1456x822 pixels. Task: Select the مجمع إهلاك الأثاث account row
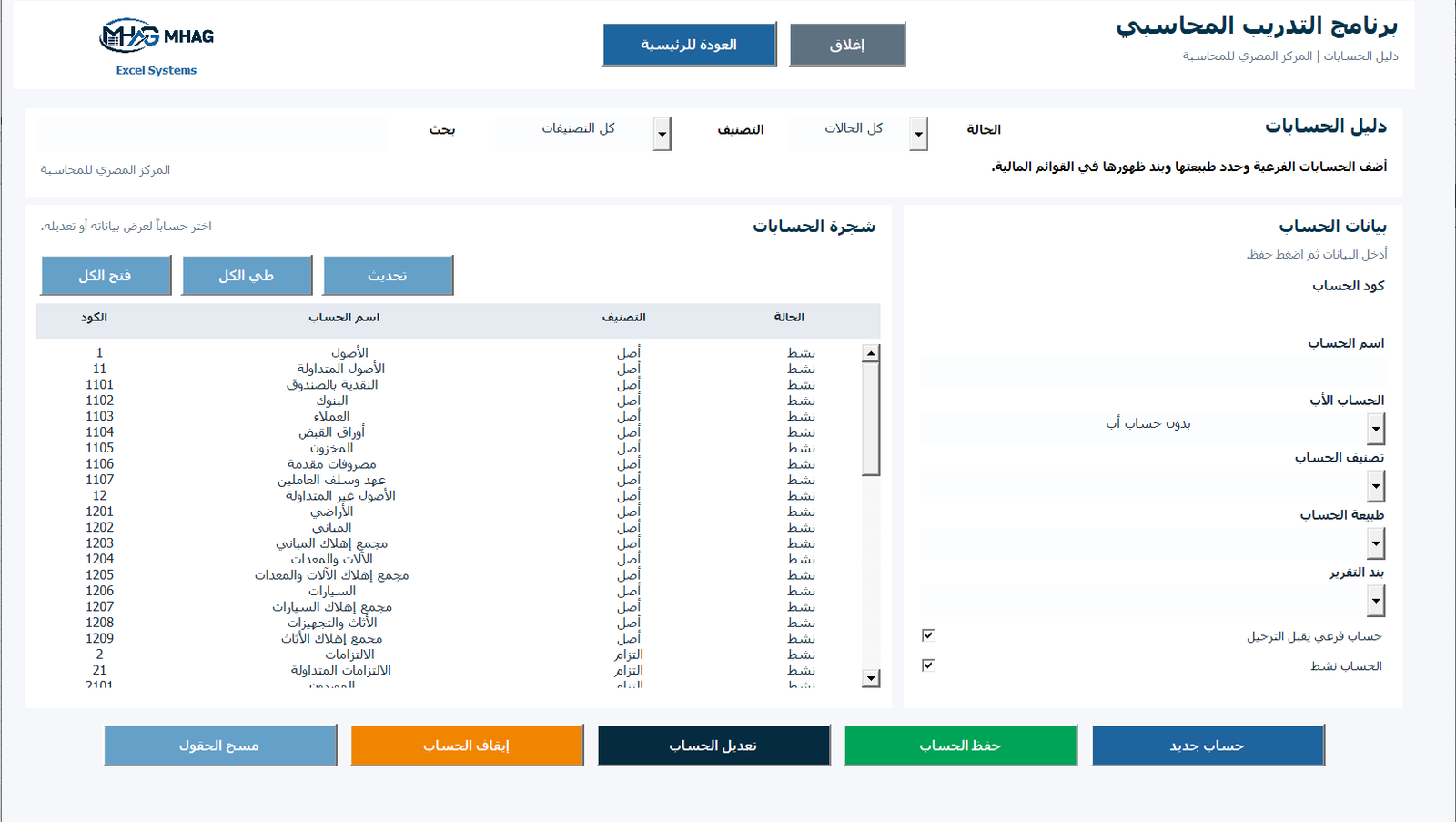point(450,639)
